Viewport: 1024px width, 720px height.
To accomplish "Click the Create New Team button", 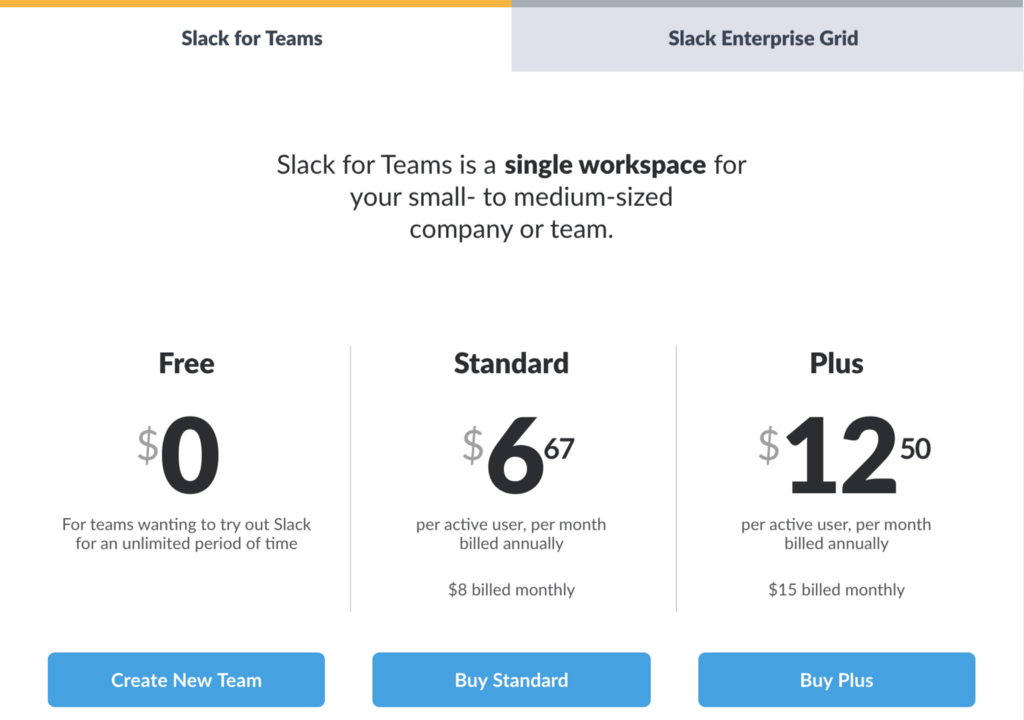I will point(186,679).
